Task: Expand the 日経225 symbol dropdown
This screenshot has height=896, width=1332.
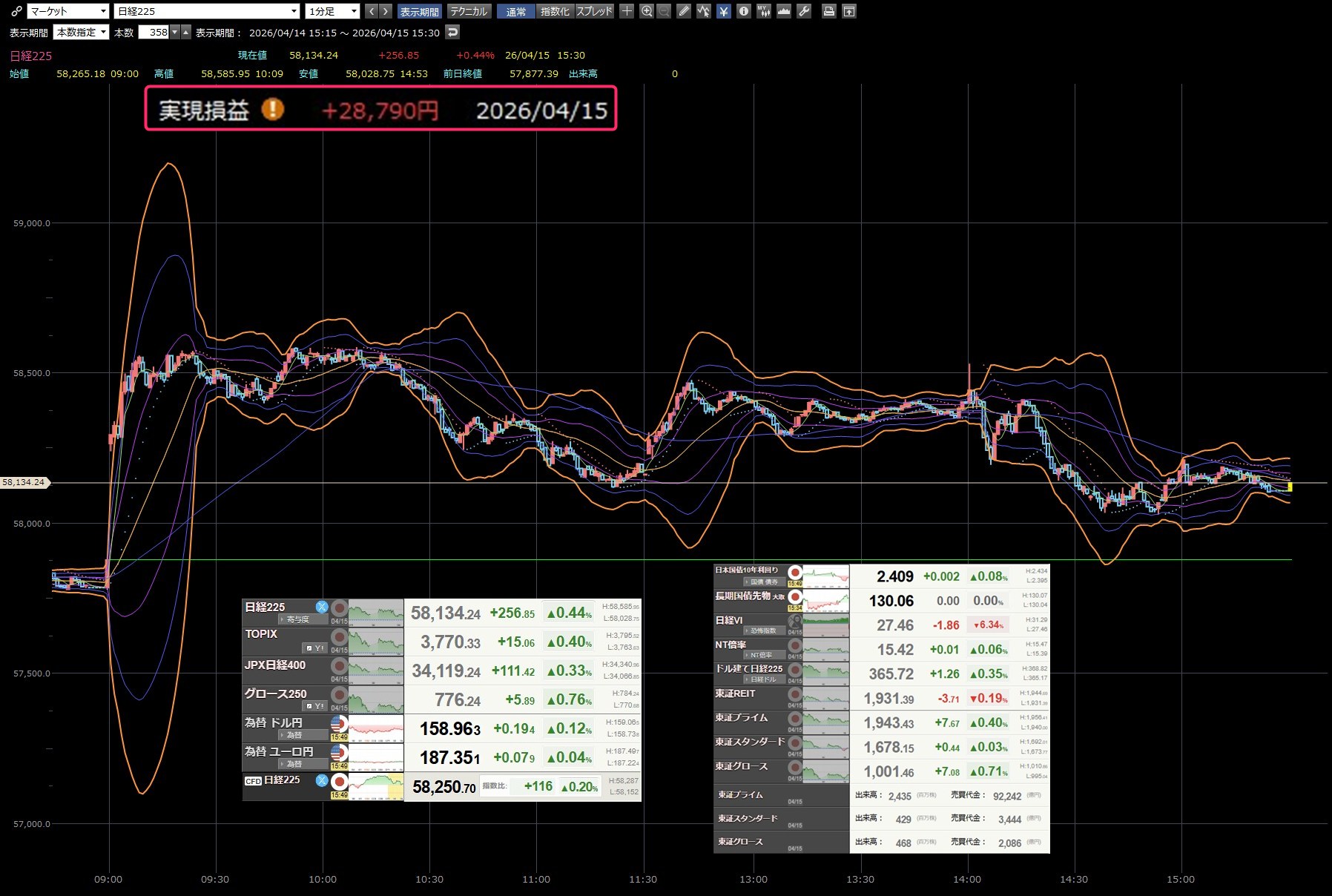Action: [x=207, y=11]
